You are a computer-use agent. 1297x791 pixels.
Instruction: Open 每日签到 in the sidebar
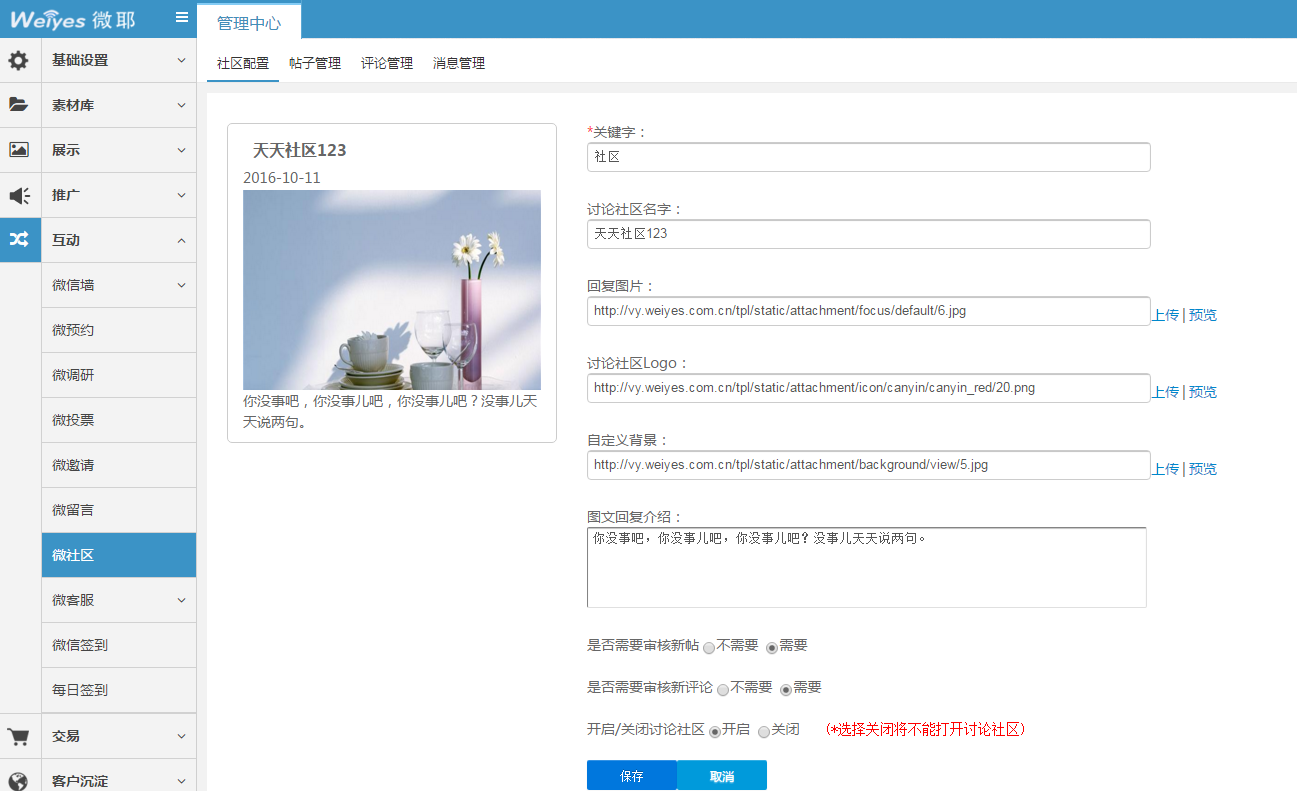[x=119, y=690]
